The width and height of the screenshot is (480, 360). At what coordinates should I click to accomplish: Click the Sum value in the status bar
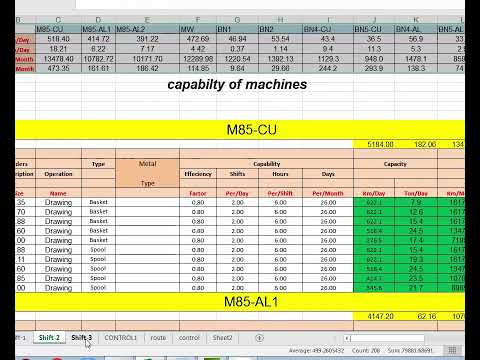(x=410, y=350)
